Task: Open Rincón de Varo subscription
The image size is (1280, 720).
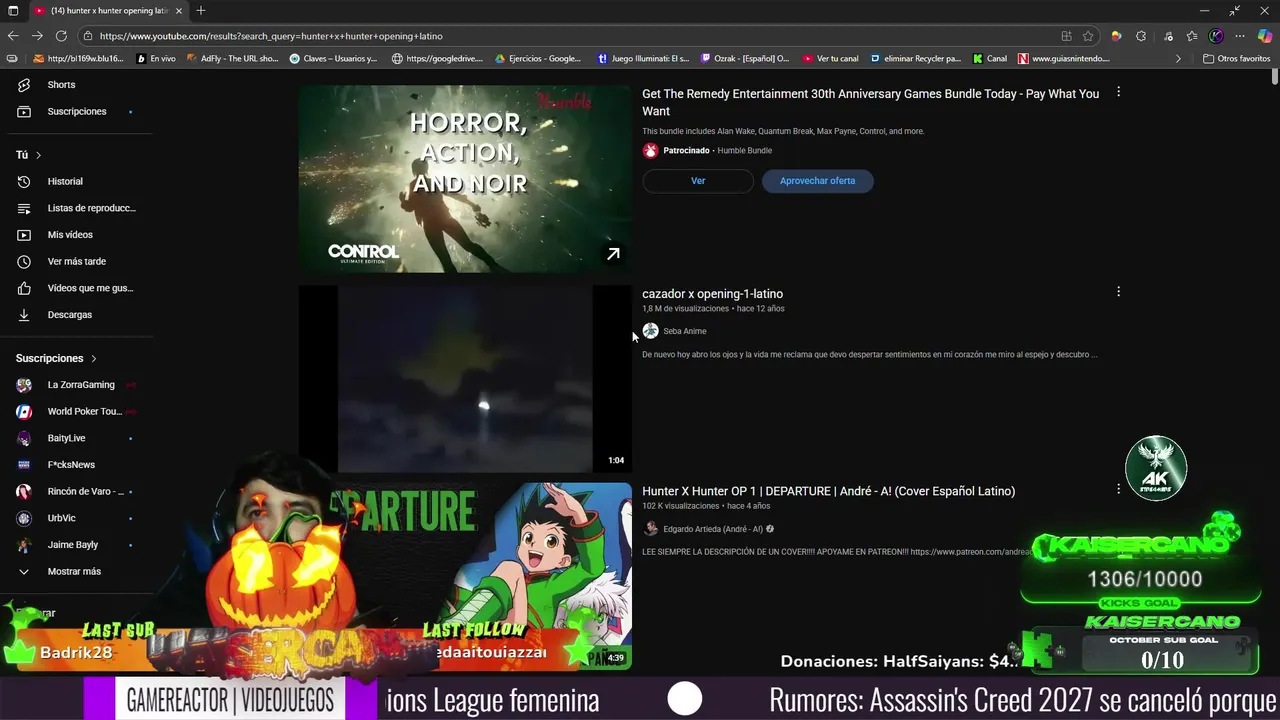Action: tap(80, 491)
